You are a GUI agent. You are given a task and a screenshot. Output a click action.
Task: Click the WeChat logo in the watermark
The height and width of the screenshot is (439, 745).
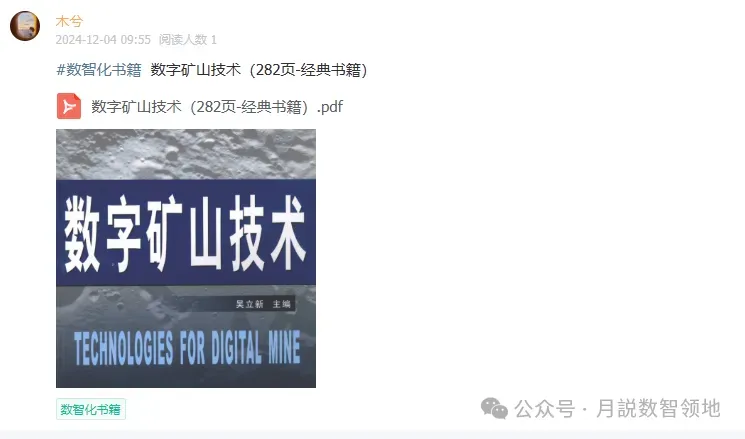tap(494, 409)
